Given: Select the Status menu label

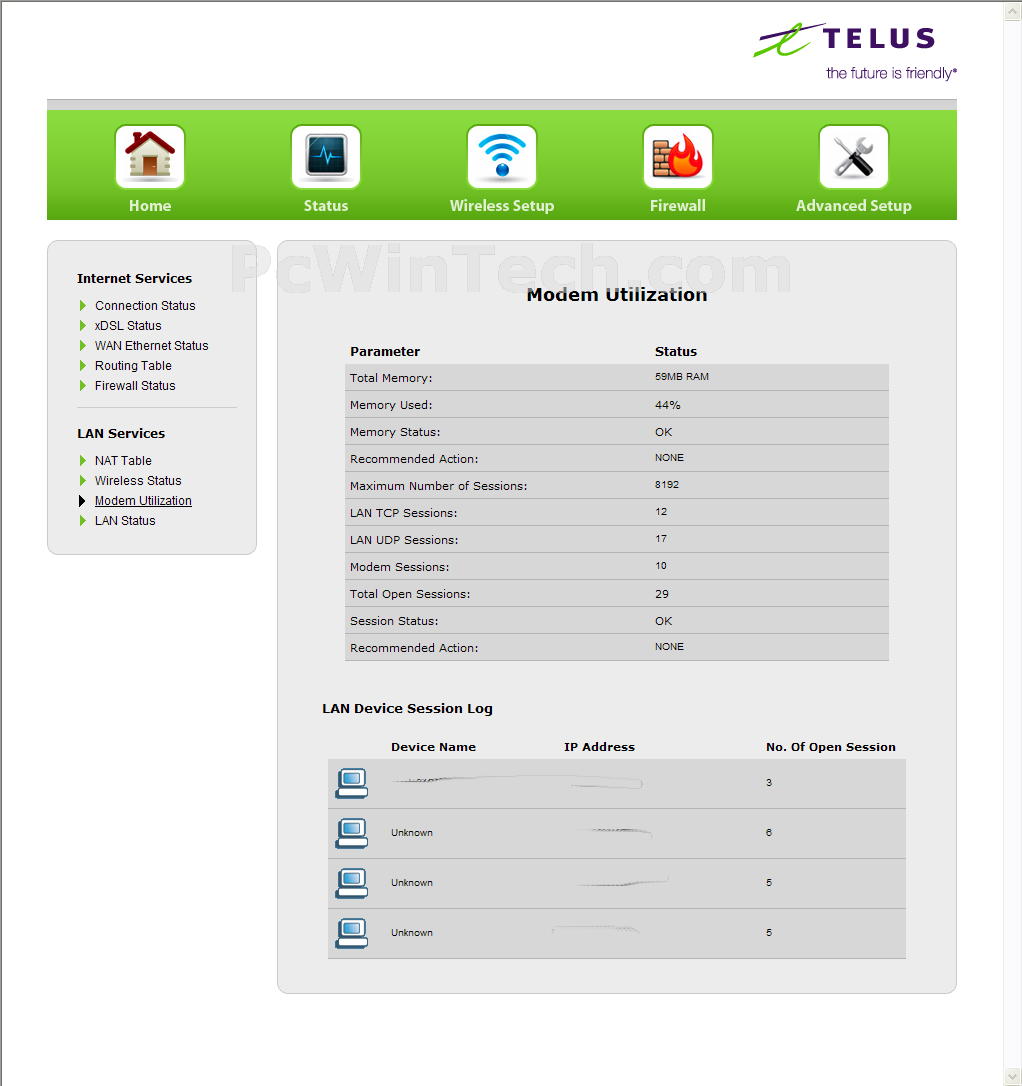Looking at the screenshot, I should coord(326,206).
